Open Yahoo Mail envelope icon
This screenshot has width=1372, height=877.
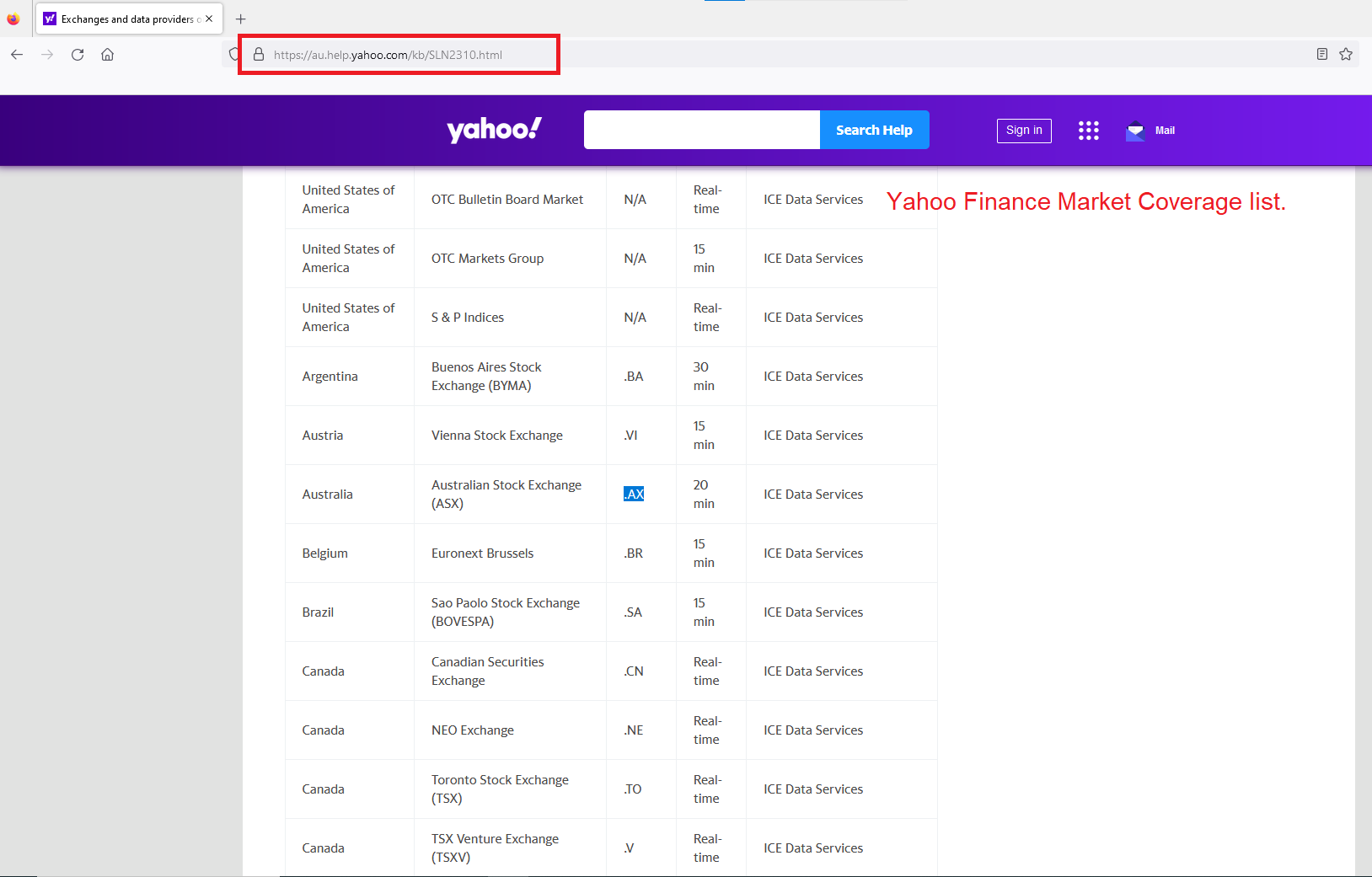click(1135, 131)
